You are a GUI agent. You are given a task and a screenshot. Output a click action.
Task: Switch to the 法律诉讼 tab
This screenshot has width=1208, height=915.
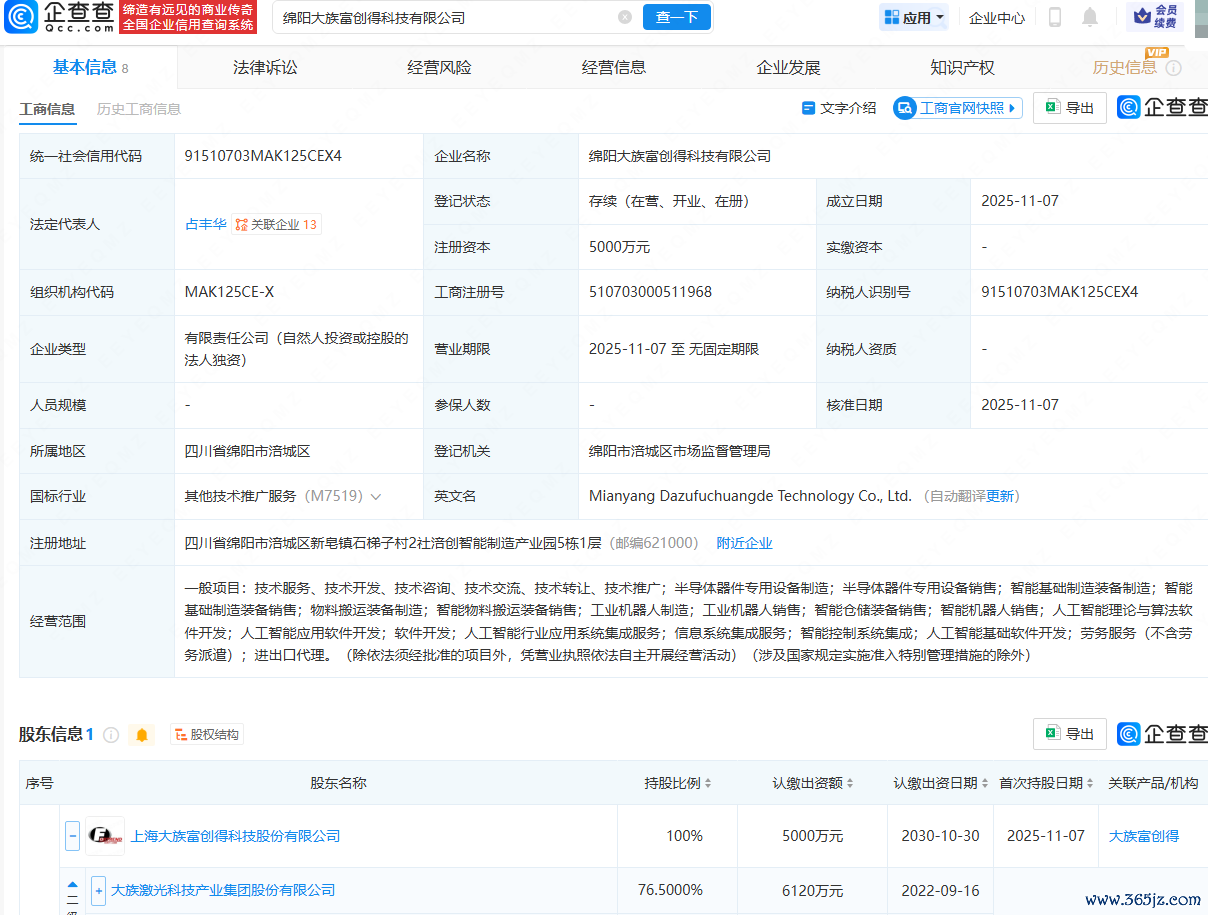pos(265,67)
